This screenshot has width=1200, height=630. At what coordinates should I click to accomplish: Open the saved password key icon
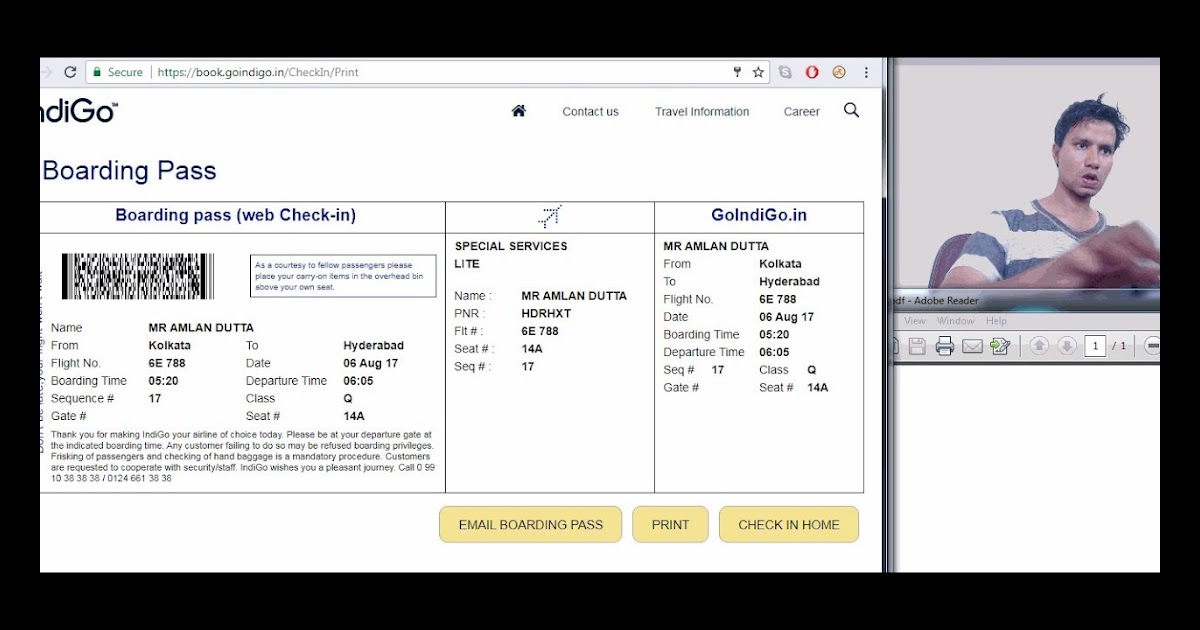point(737,72)
